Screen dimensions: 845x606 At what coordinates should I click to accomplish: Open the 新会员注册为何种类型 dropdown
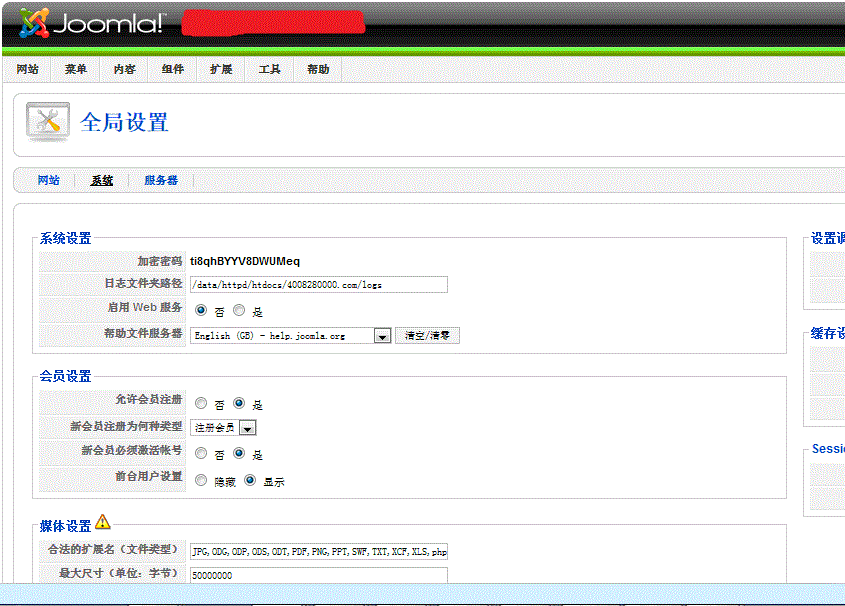[223, 428]
